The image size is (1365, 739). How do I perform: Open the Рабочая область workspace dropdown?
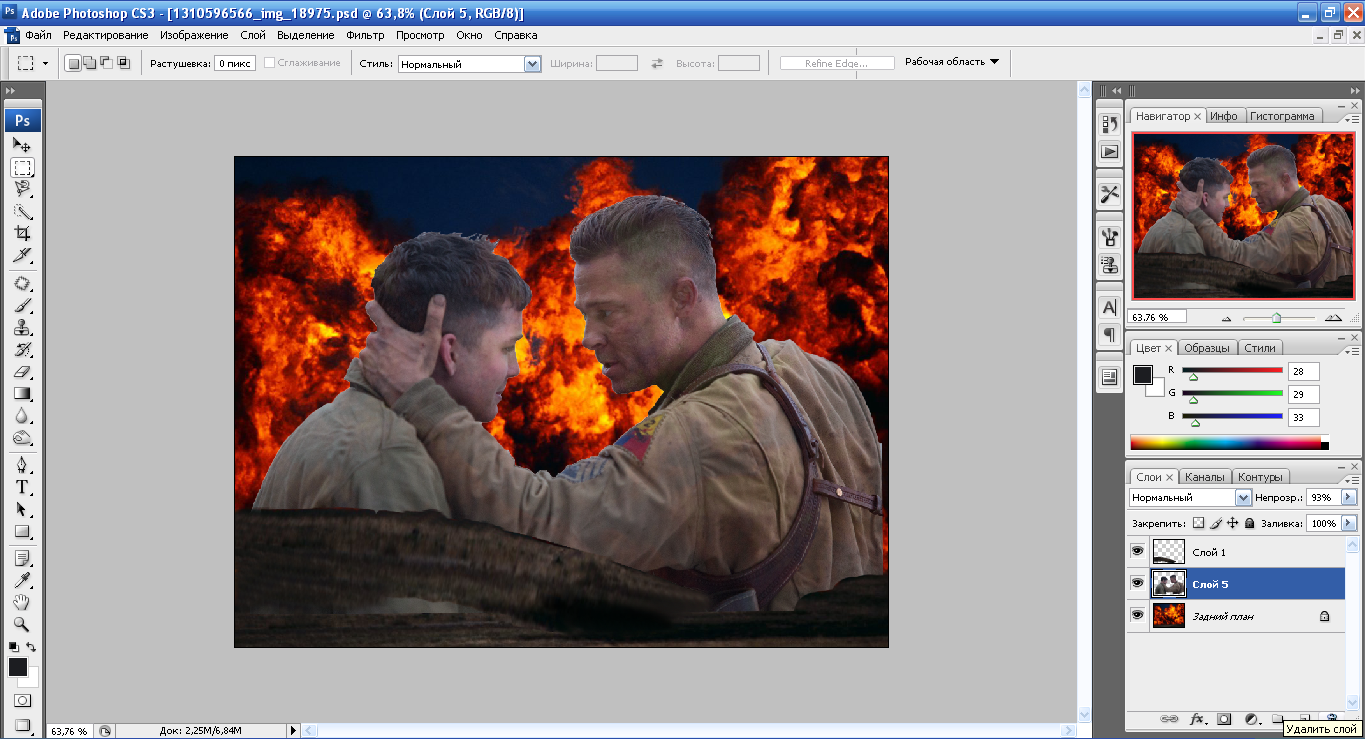(952, 62)
